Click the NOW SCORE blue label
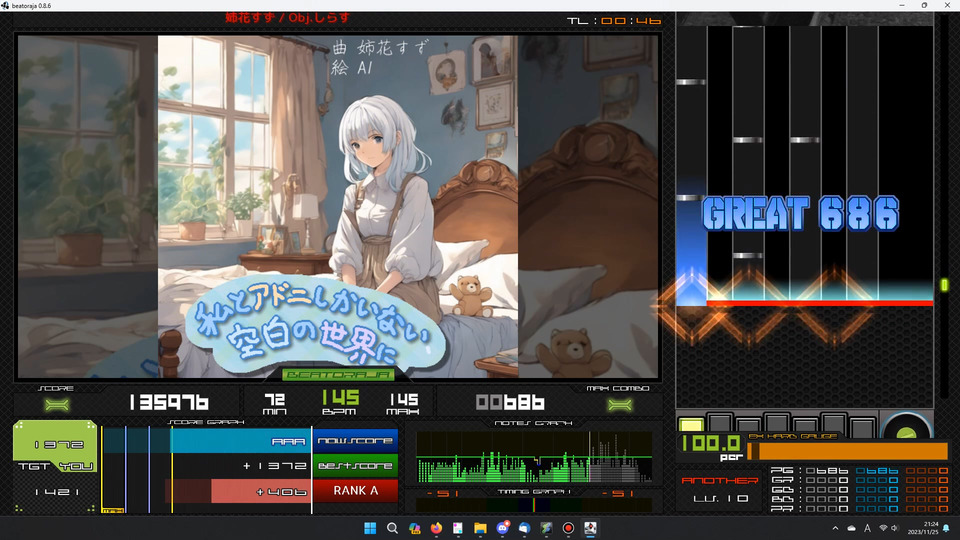960x540 pixels. (355, 441)
